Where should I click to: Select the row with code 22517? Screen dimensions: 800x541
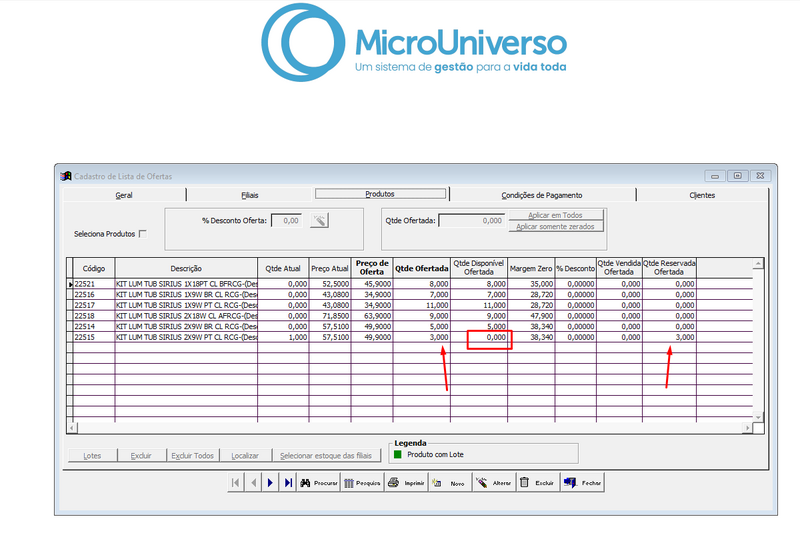[x=411, y=305]
